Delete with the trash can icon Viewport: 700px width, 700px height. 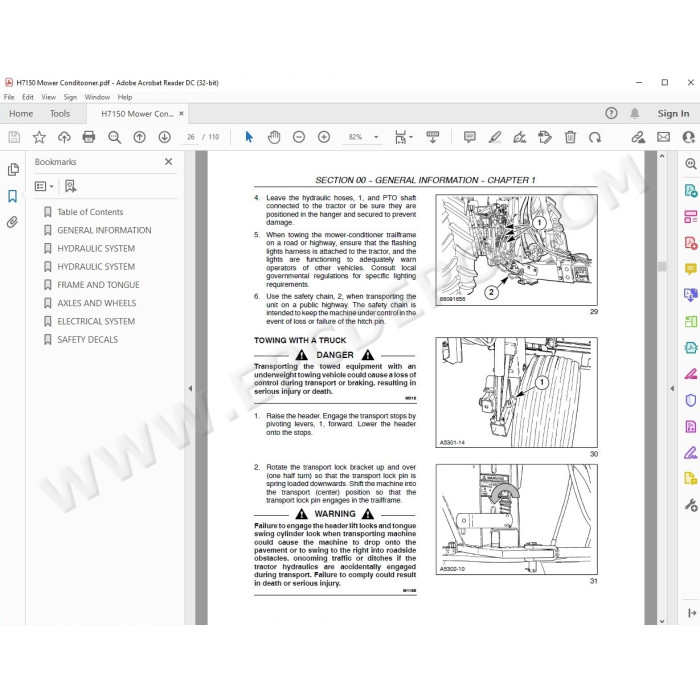pos(570,137)
